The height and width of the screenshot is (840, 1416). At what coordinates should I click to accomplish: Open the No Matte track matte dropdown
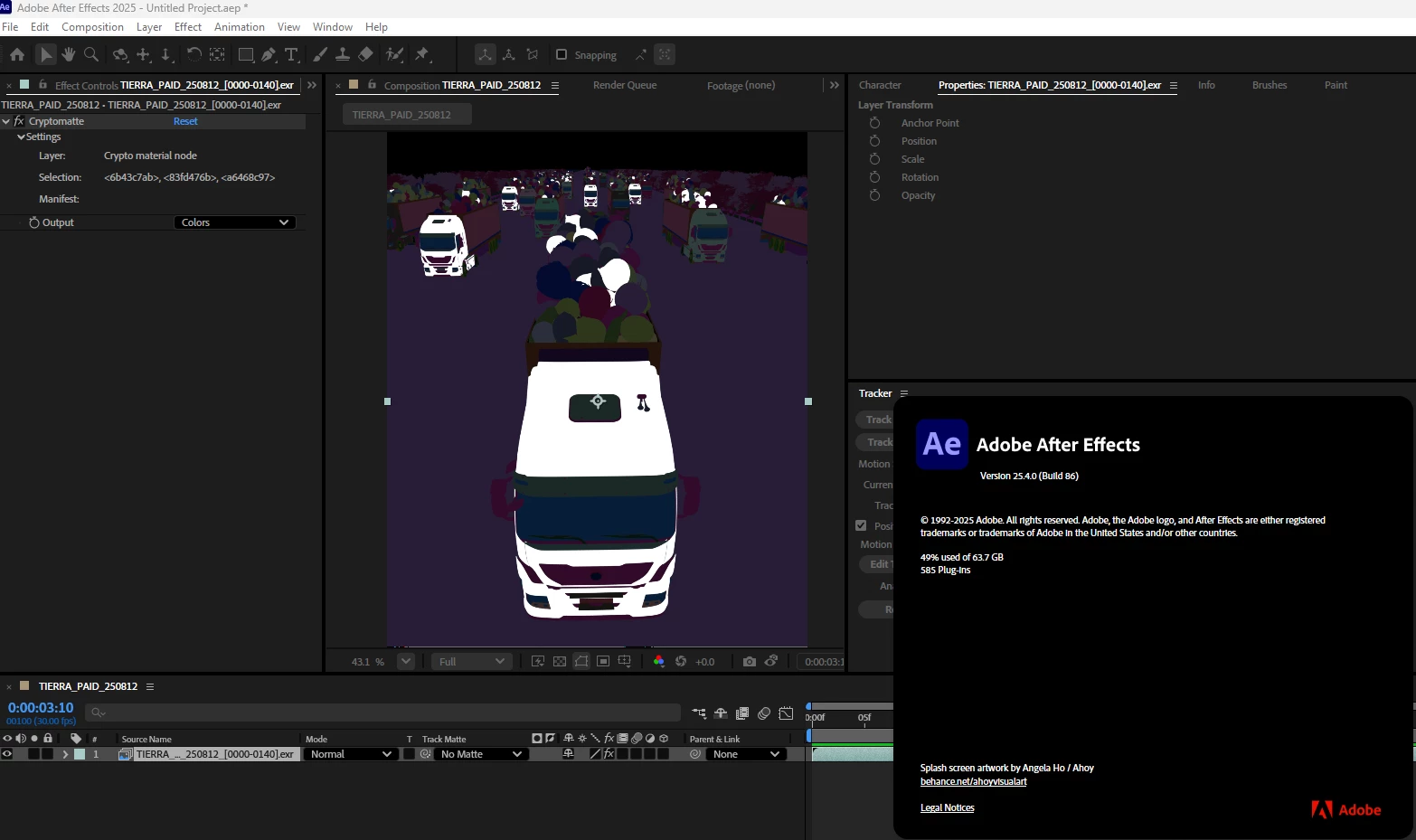(x=481, y=754)
